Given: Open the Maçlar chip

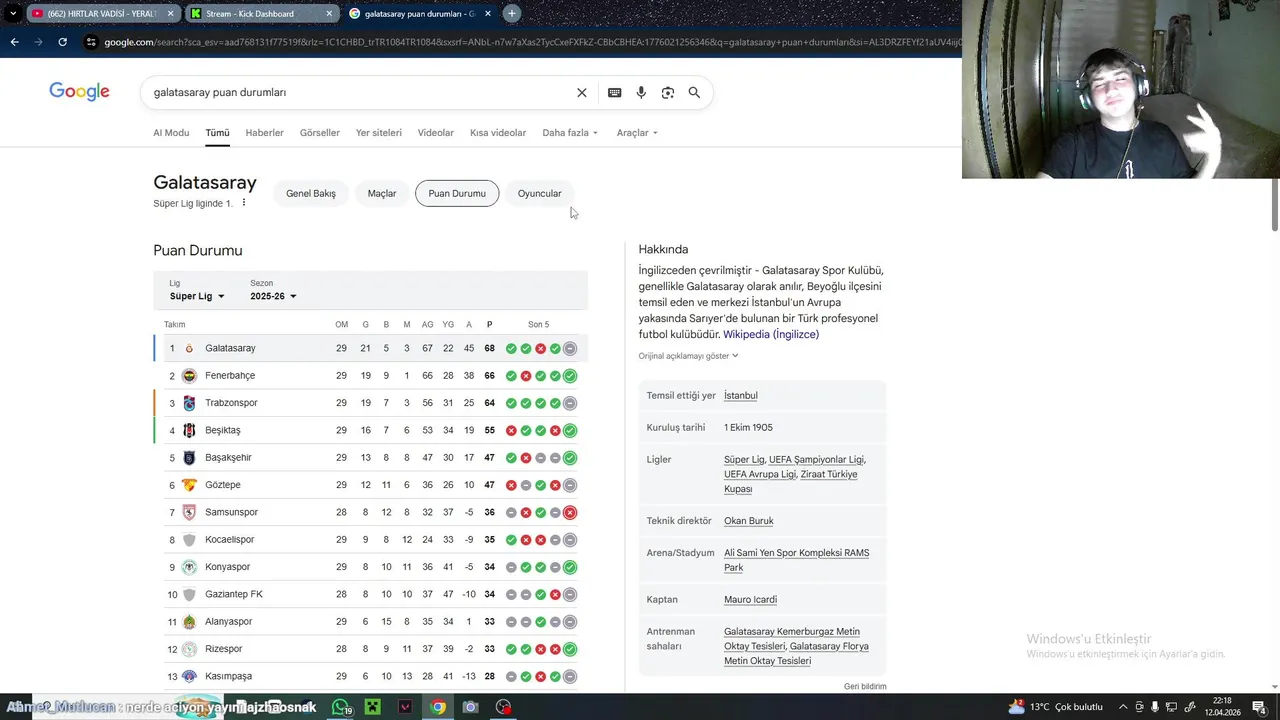Looking at the screenshot, I should (x=382, y=193).
